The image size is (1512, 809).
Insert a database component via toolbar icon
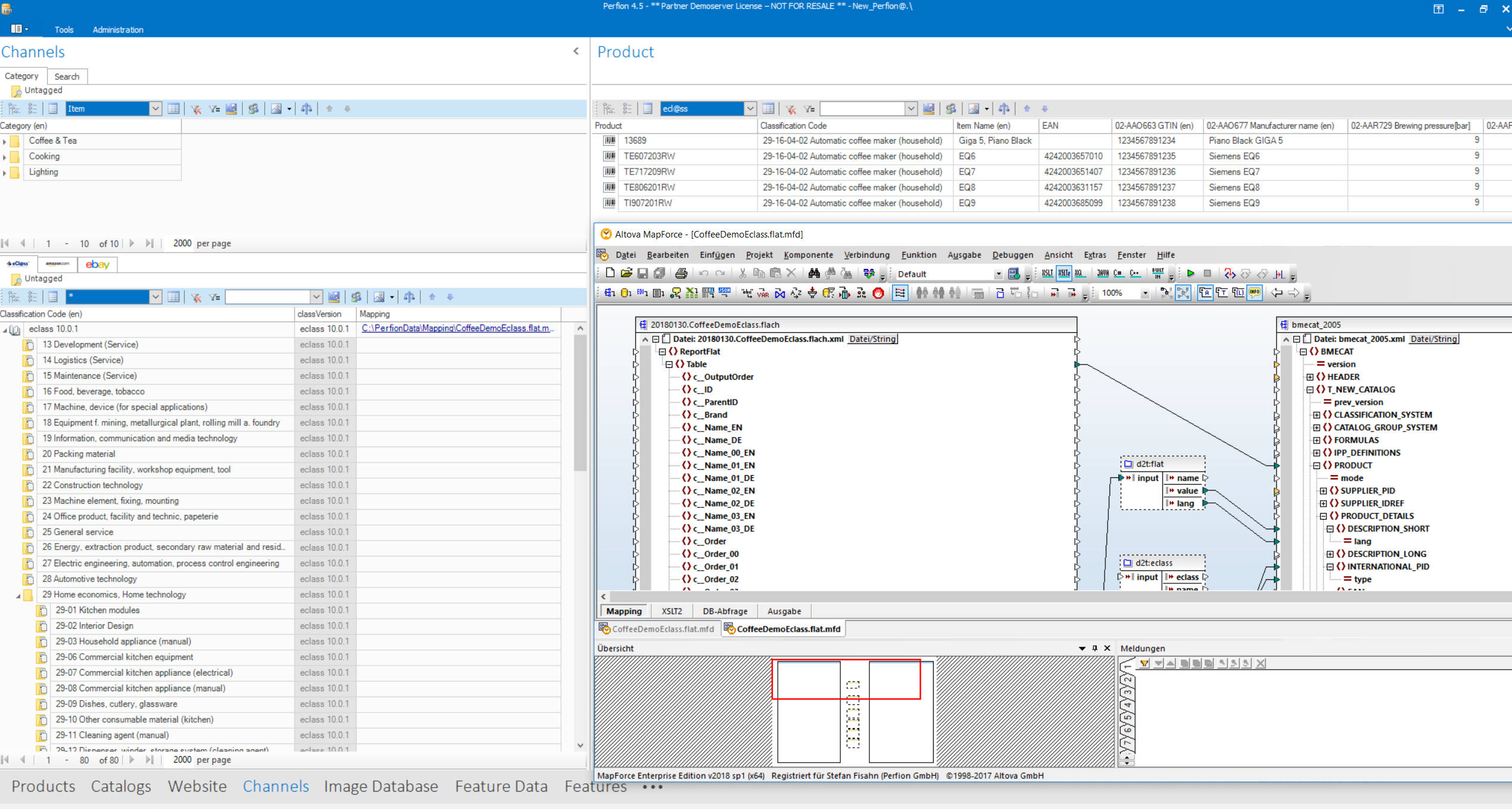(625, 293)
